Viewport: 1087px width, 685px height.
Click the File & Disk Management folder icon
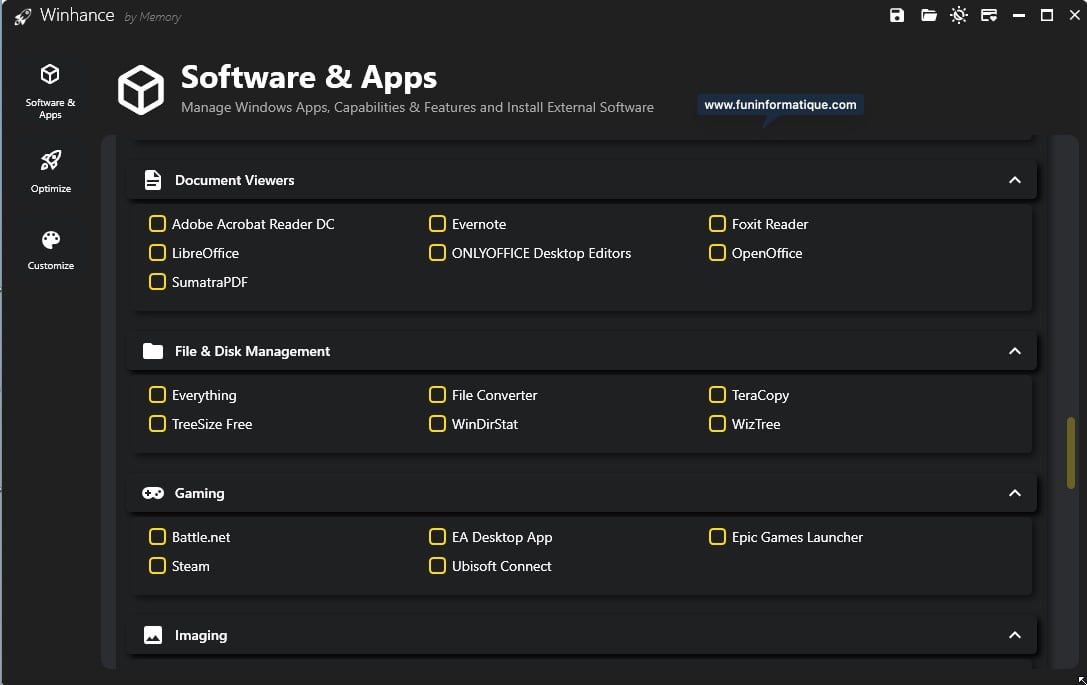(x=153, y=351)
